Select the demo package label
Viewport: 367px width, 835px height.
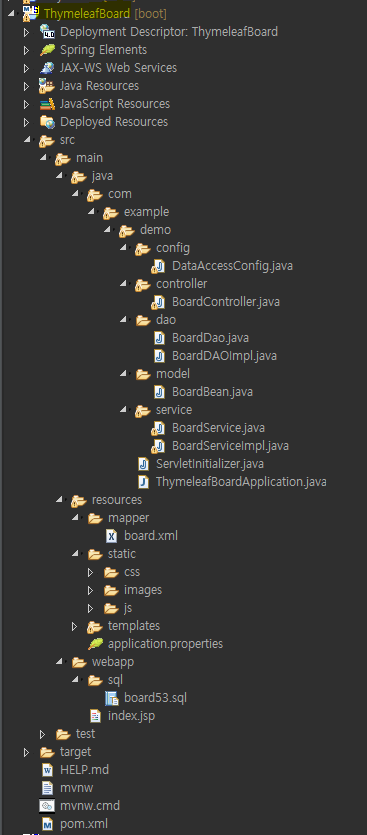[156, 230]
